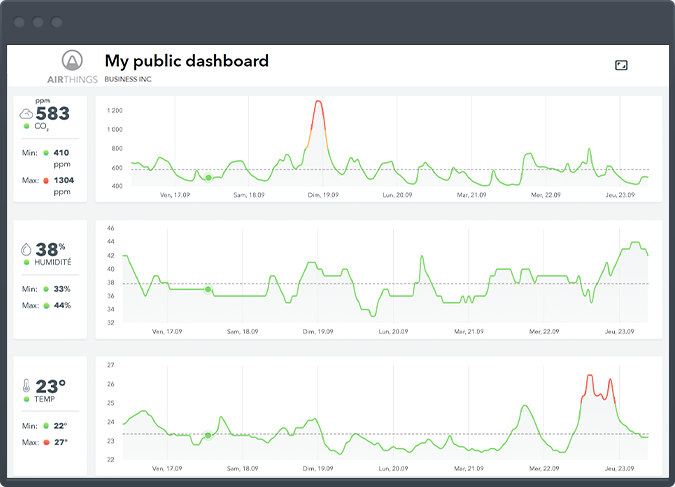Click "Sam, 18.09" label on humidity chart
Viewport: 675px width, 487px height.
click(x=242, y=332)
